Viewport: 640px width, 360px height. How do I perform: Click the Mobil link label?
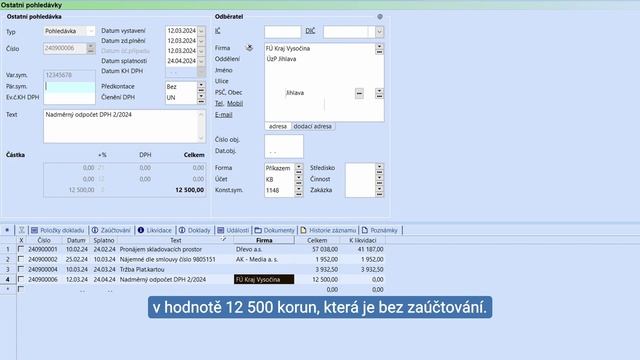(235, 104)
